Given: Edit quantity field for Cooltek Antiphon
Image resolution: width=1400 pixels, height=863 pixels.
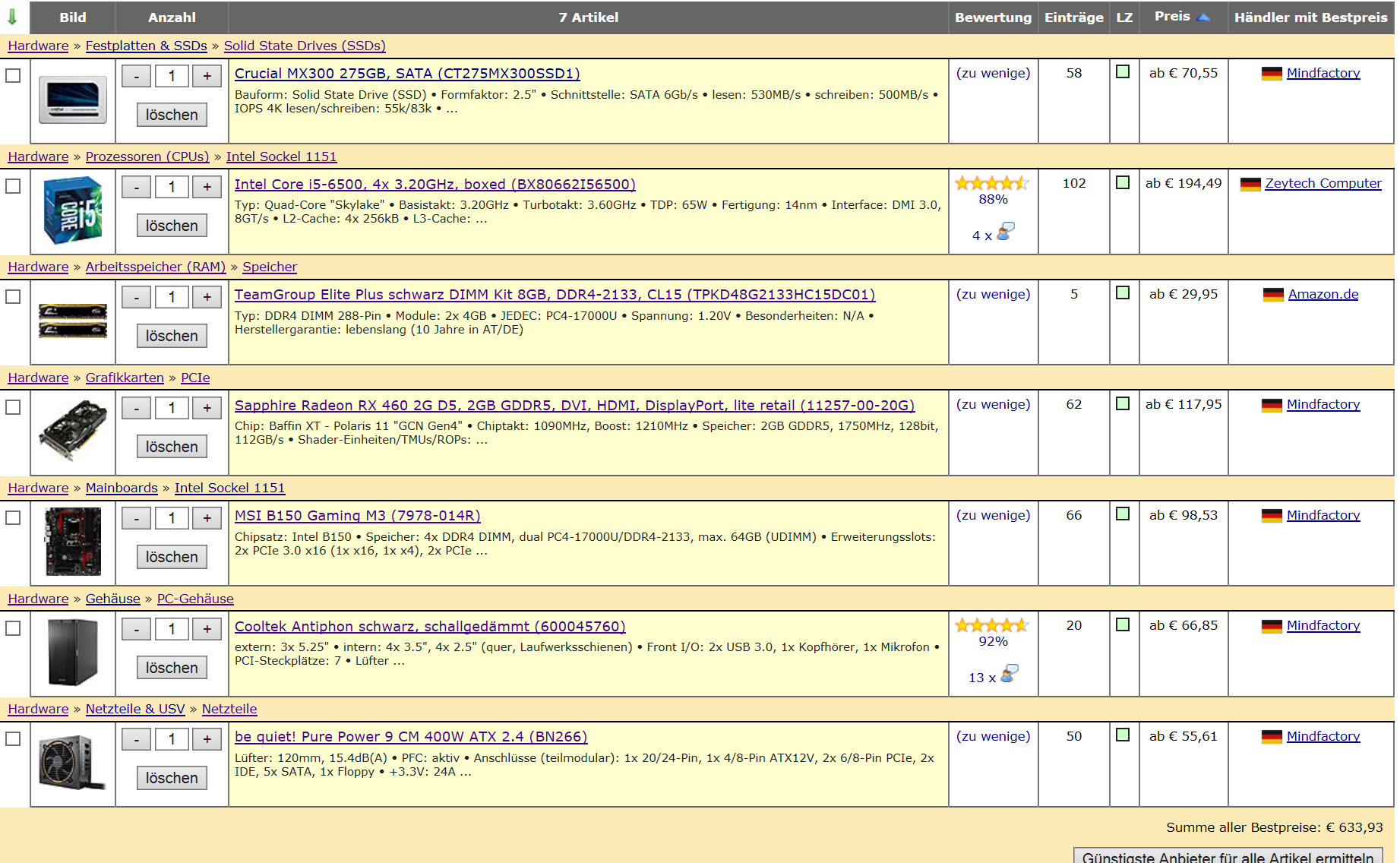Looking at the screenshot, I should point(172,629).
